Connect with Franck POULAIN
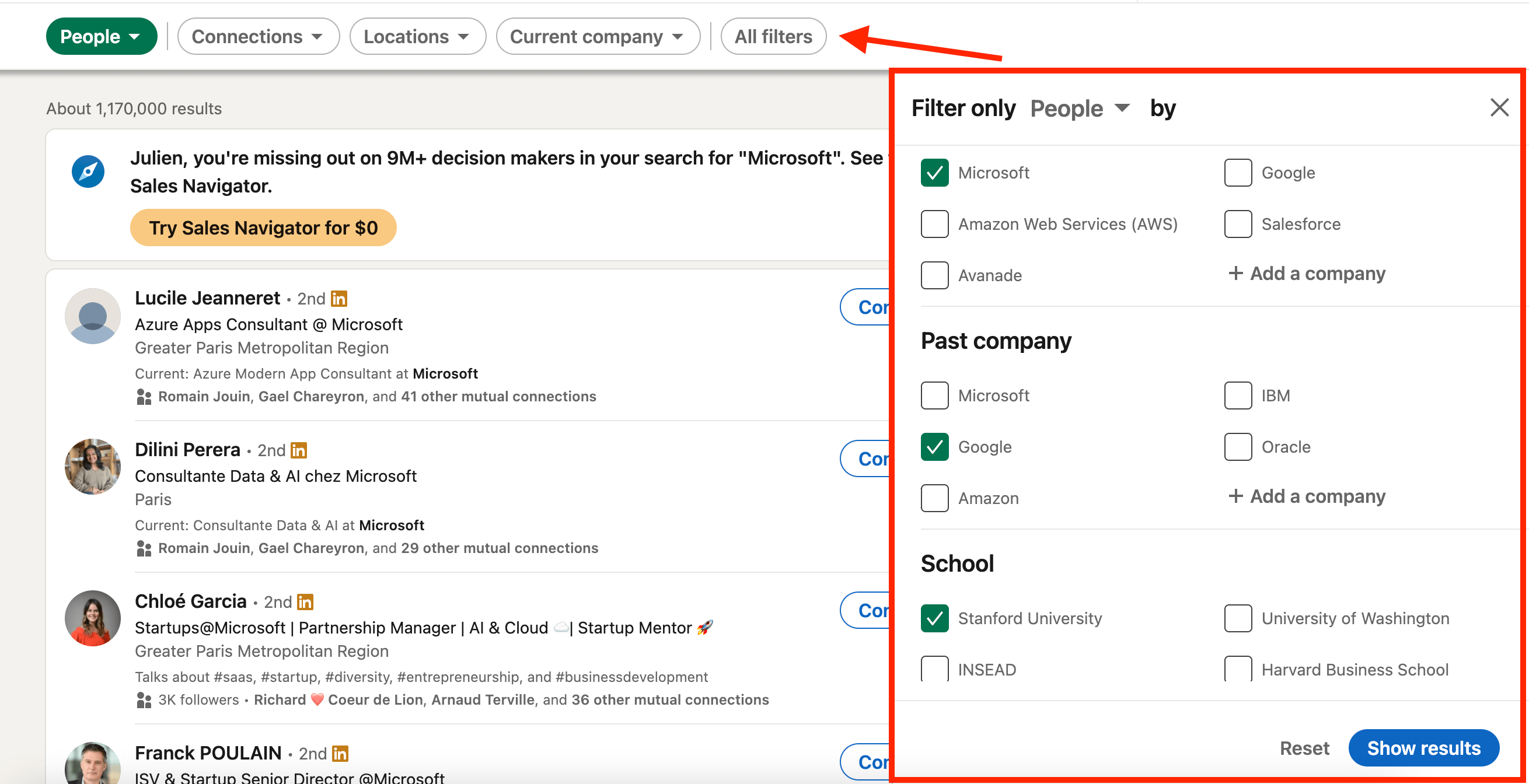The image size is (1529, 784). (866, 762)
